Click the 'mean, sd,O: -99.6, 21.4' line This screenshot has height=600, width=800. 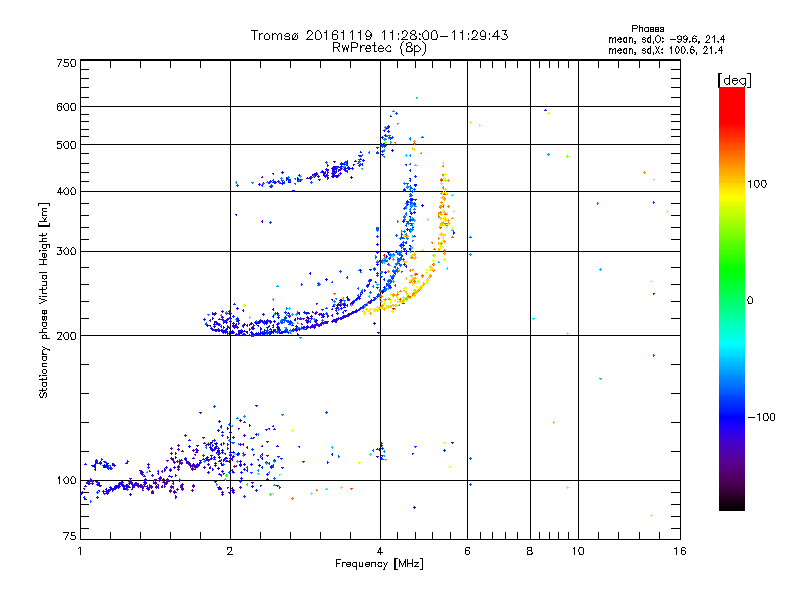pos(666,39)
